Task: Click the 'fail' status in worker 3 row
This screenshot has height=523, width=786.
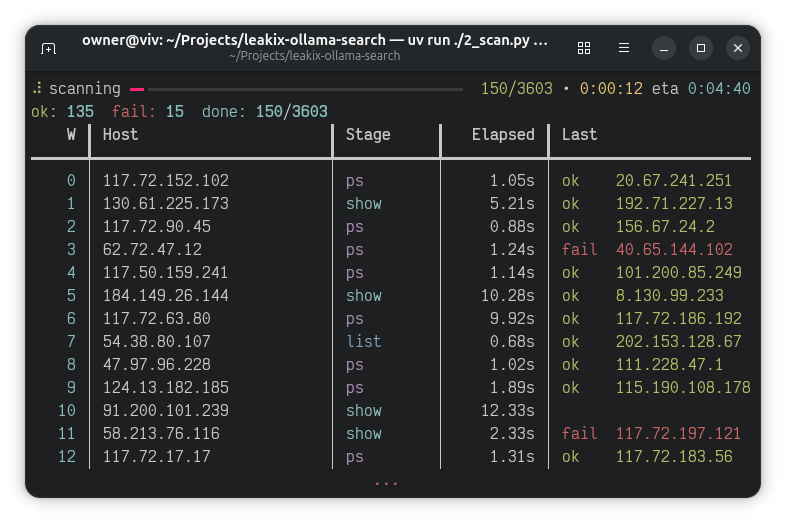Action: [x=579, y=250]
